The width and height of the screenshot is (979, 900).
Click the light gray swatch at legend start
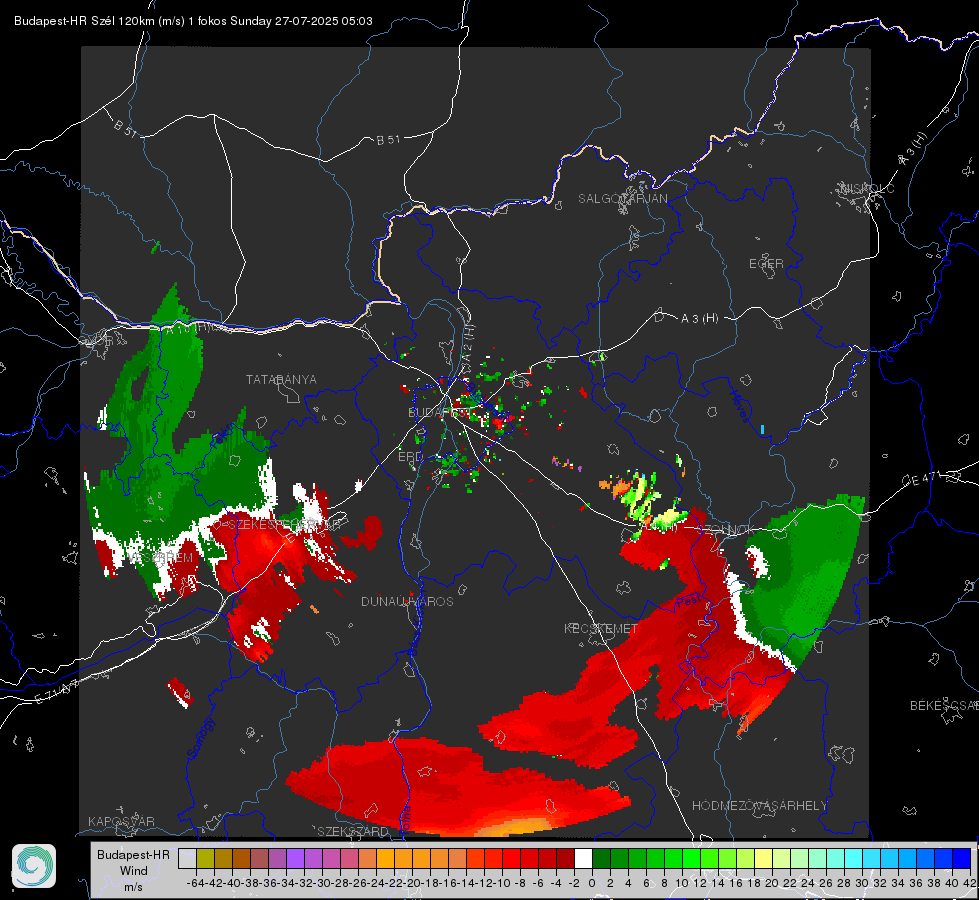tap(187, 859)
